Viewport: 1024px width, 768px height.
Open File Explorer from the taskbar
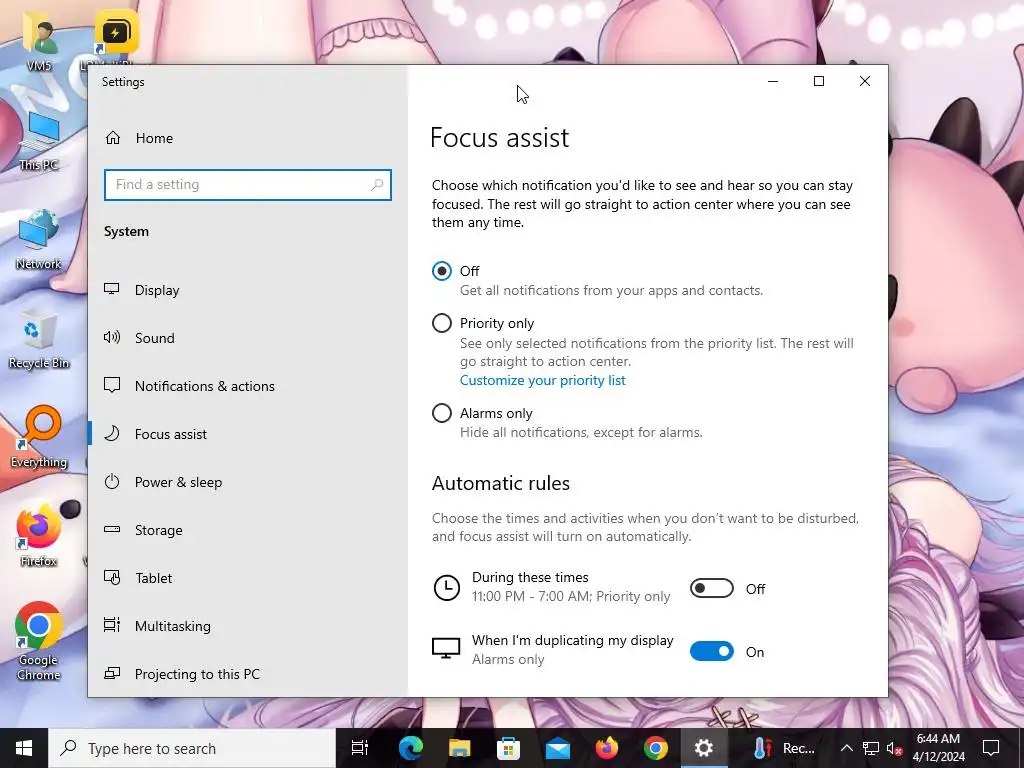(x=460, y=748)
